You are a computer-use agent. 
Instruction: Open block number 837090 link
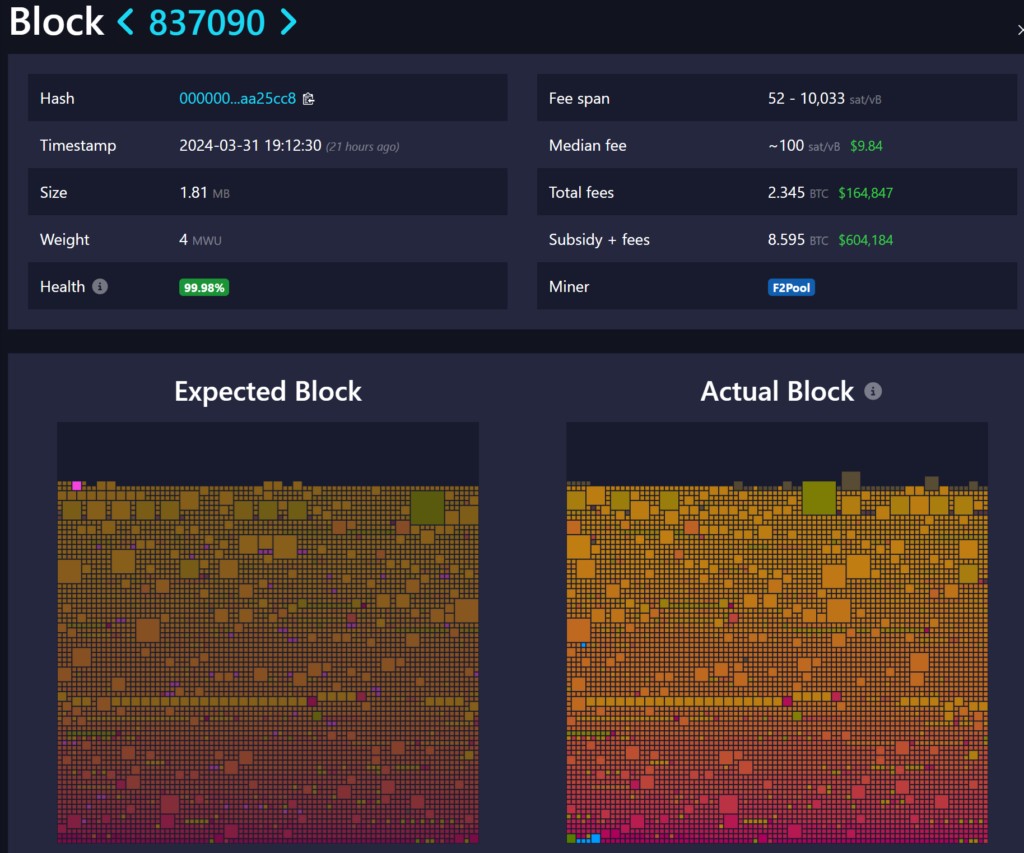(206, 22)
